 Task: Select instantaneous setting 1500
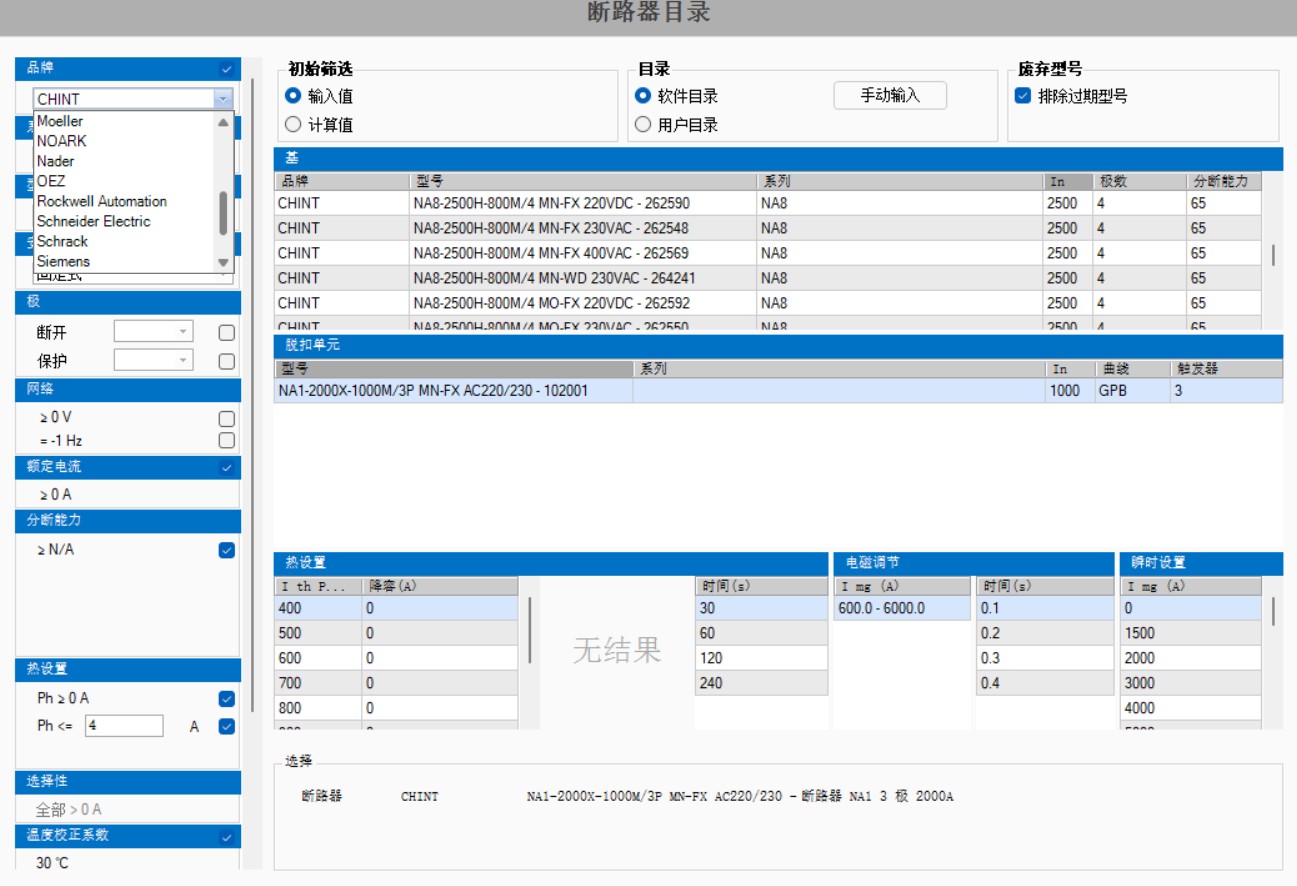pyautogui.click(x=1190, y=633)
